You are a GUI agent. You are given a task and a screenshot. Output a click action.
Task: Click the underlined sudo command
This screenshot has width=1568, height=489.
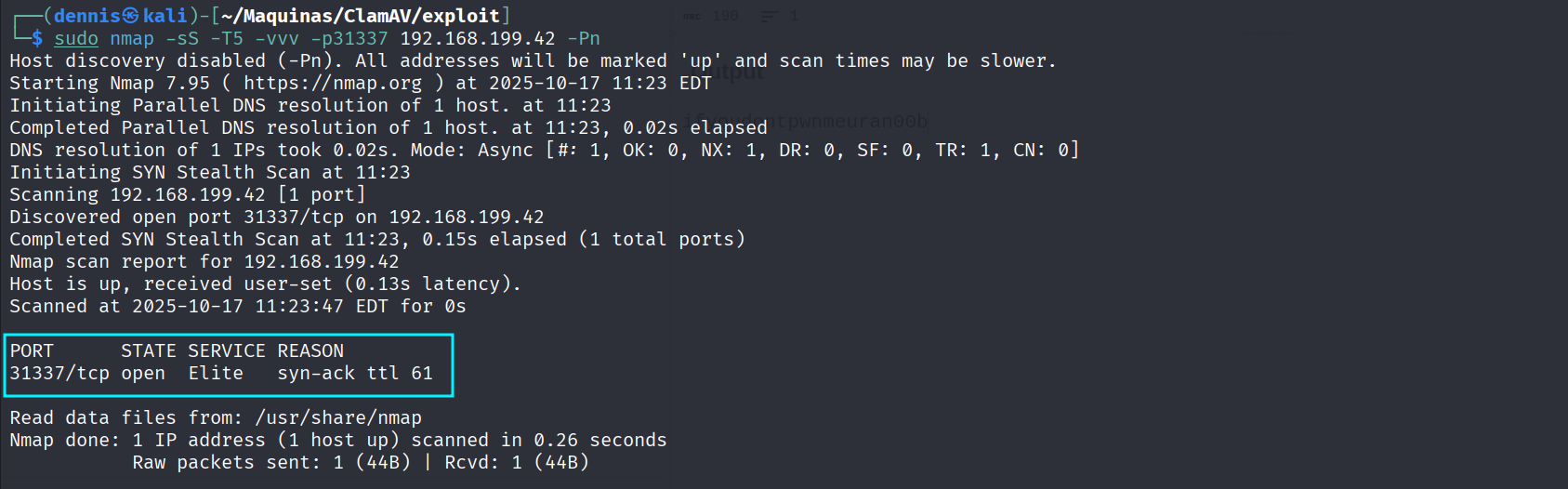[x=76, y=38]
